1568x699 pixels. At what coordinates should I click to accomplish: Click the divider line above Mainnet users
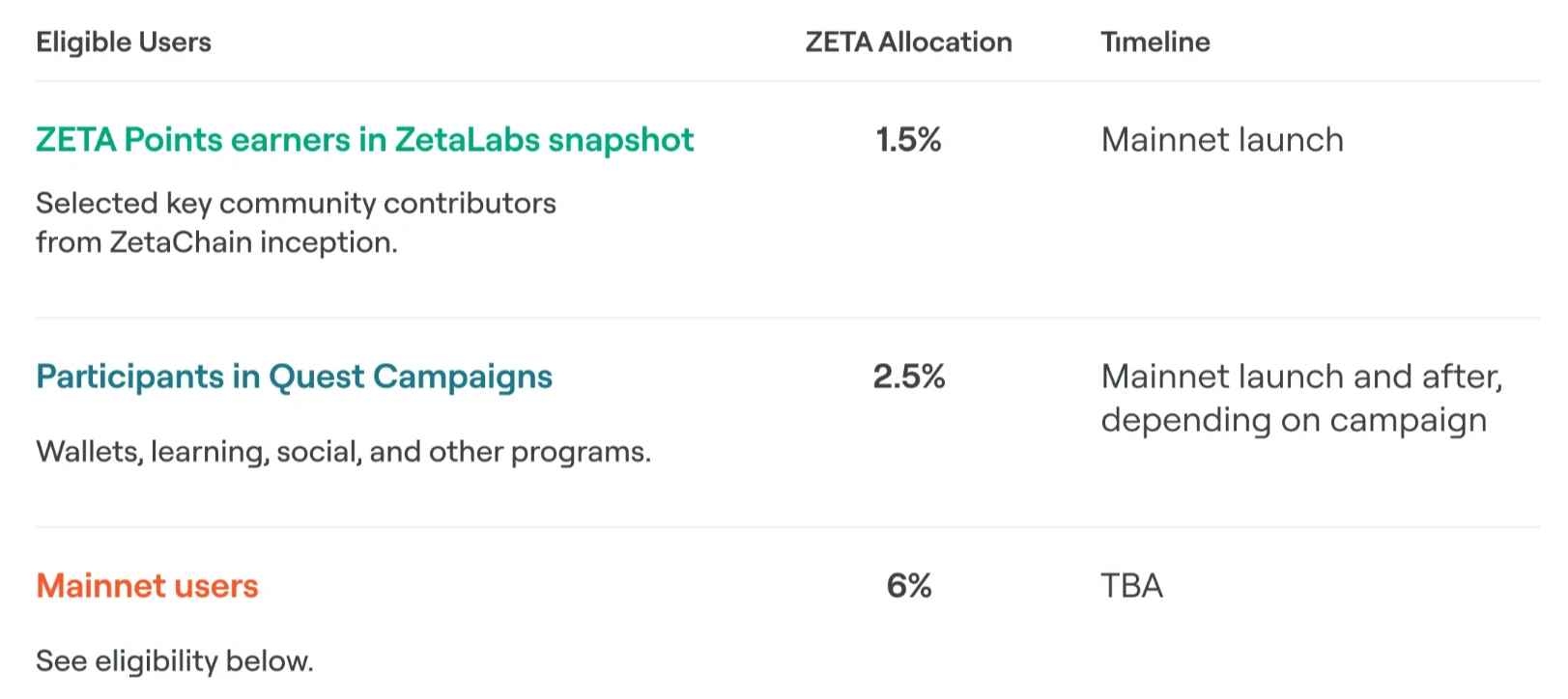click(x=787, y=527)
